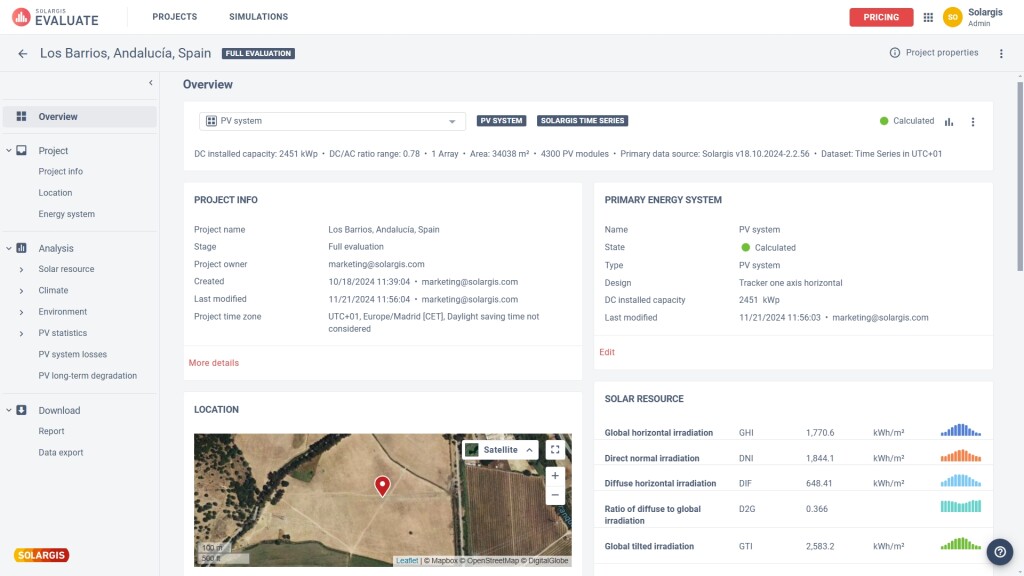Click the back arrow beside Los Barrios
The height and width of the screenshot is (576, 1024).
22,52
